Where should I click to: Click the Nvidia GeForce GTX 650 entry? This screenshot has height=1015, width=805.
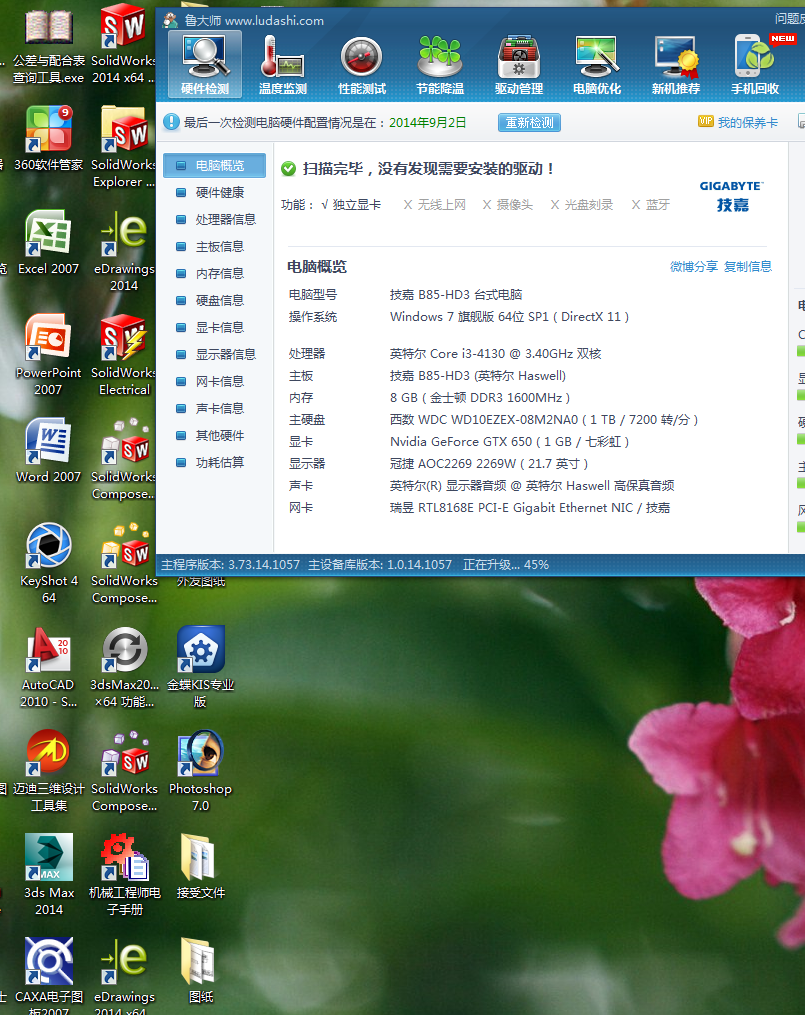tap(509, 442)
